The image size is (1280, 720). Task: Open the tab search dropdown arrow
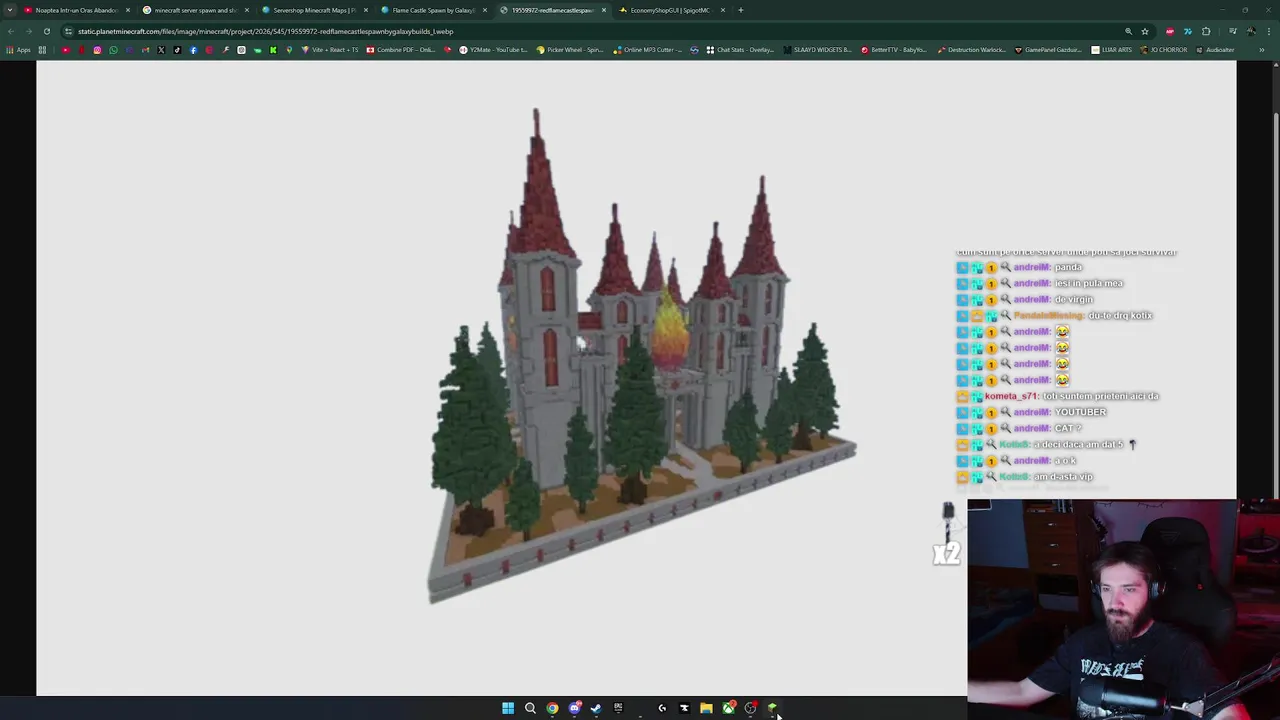coord(10,10)
